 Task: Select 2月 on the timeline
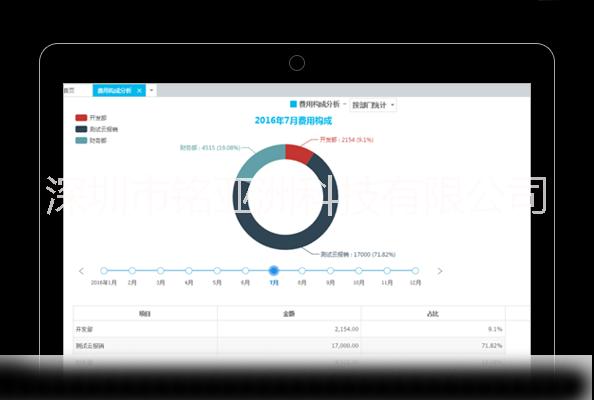(132, 270)
